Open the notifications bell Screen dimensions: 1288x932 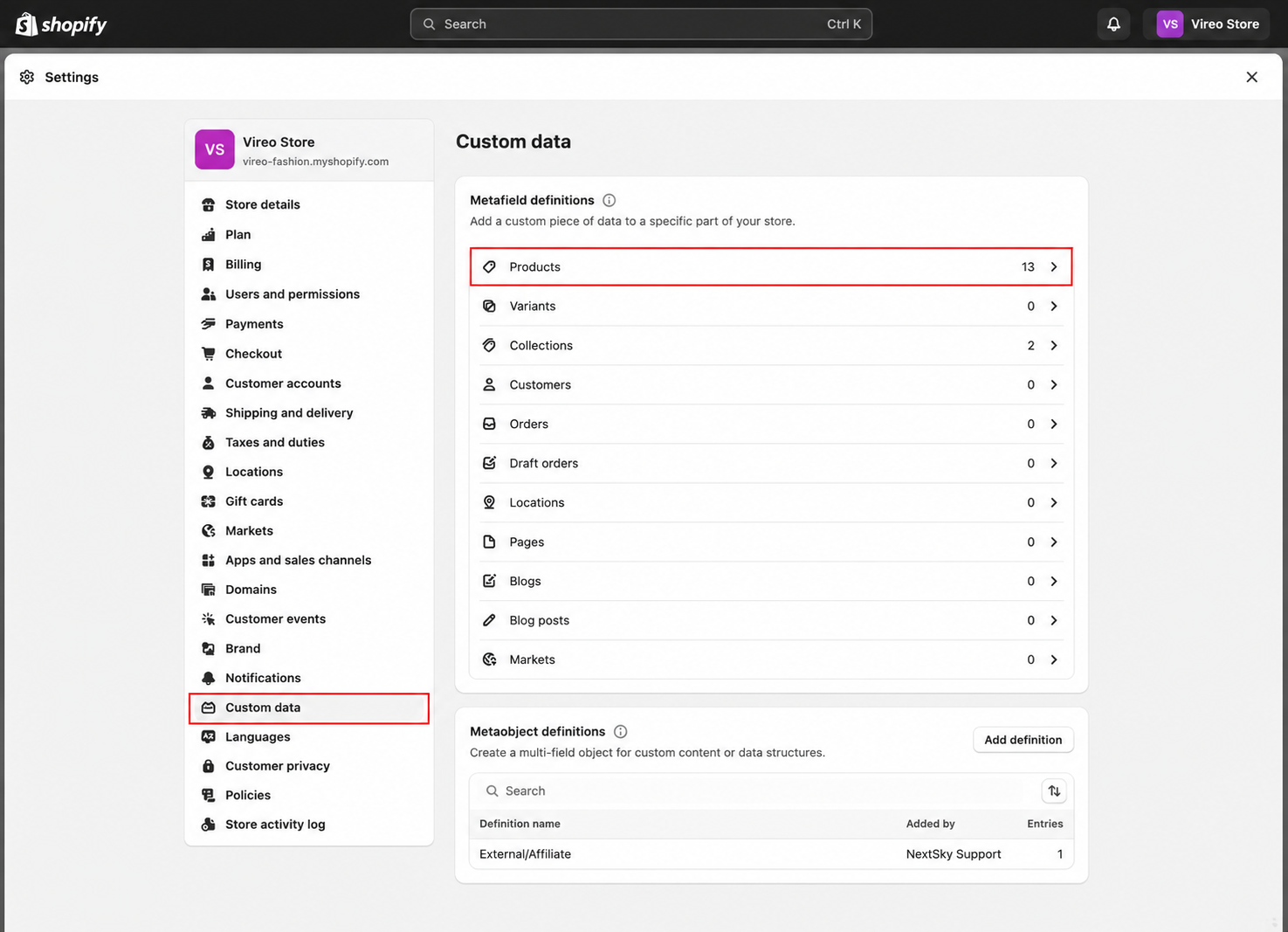(1113, 24)
